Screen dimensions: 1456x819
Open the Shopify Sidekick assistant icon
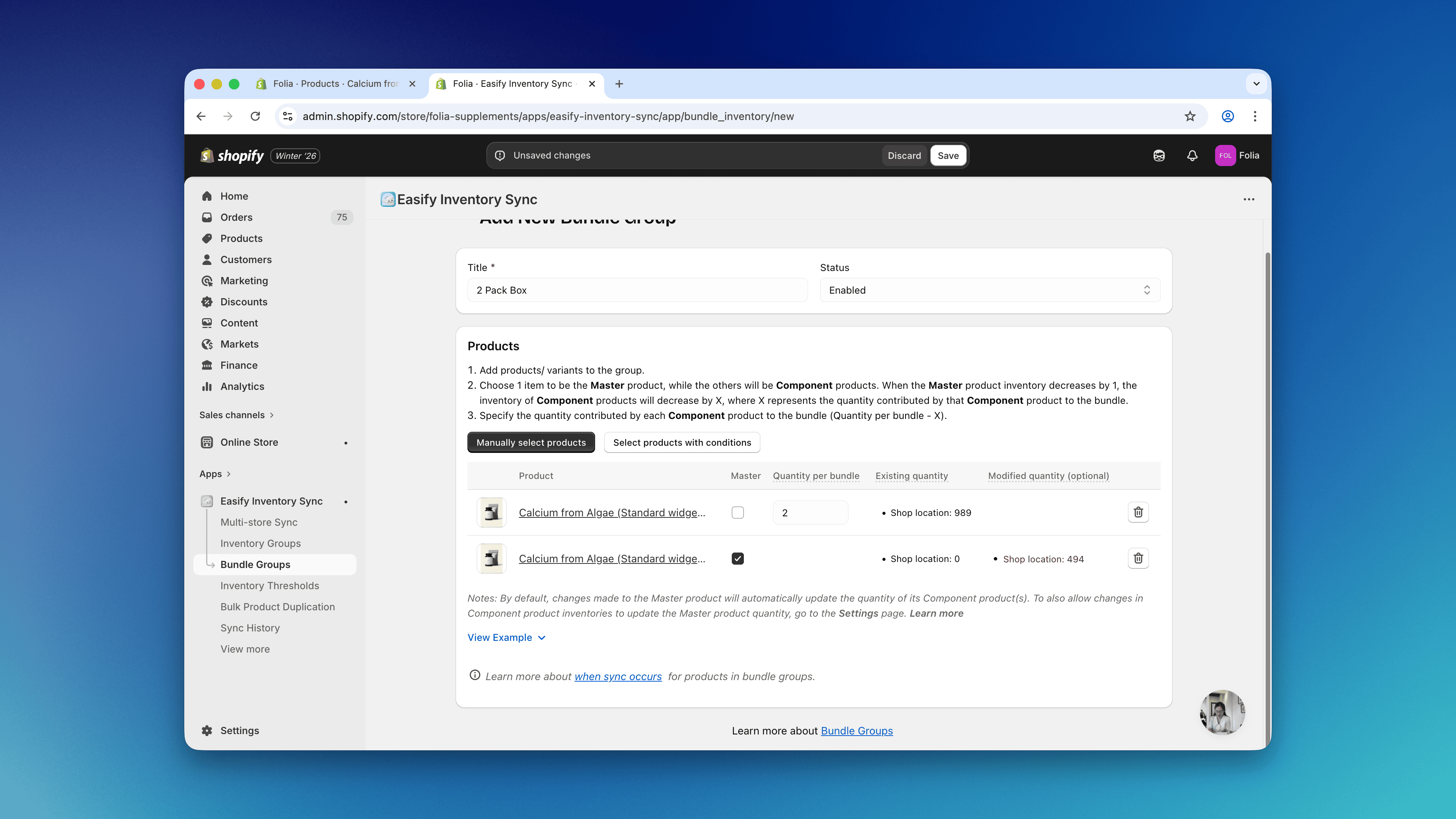pos(1159,155)
